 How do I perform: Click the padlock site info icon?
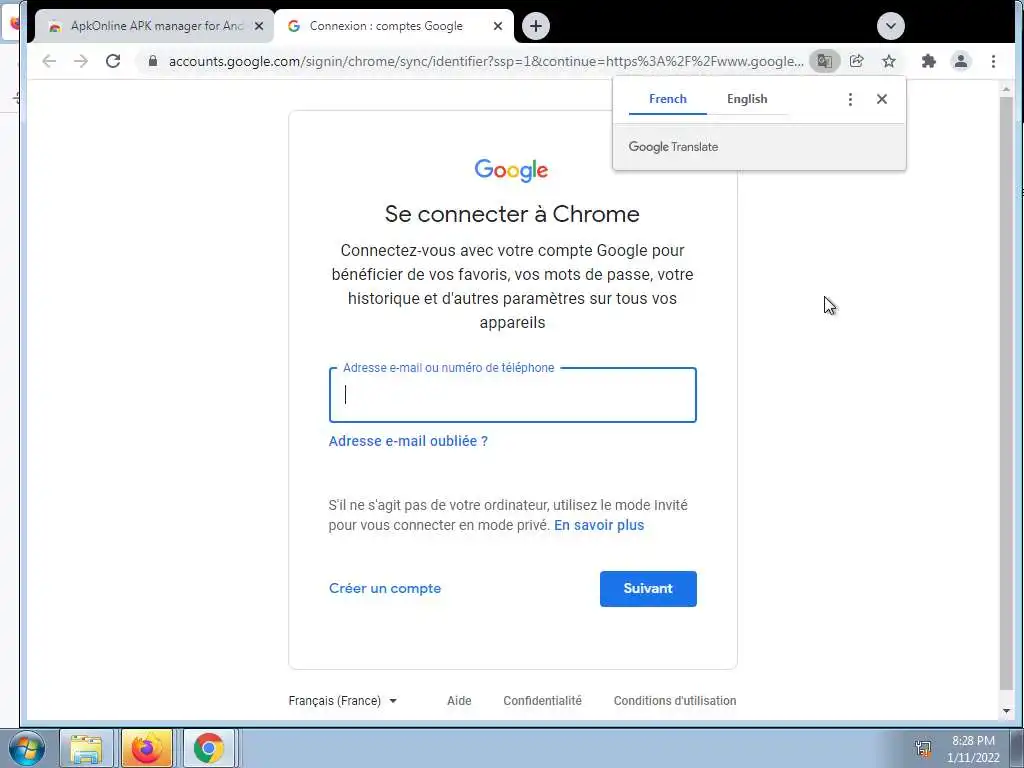tap(153, 61)
